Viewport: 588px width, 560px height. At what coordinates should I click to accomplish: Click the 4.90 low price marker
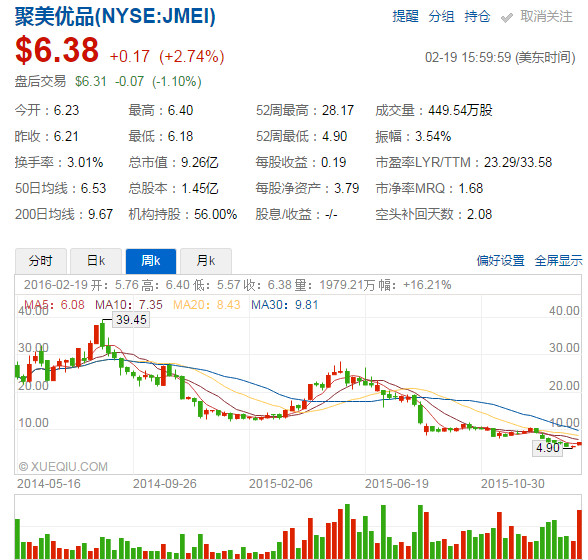[x=548, y=448]
